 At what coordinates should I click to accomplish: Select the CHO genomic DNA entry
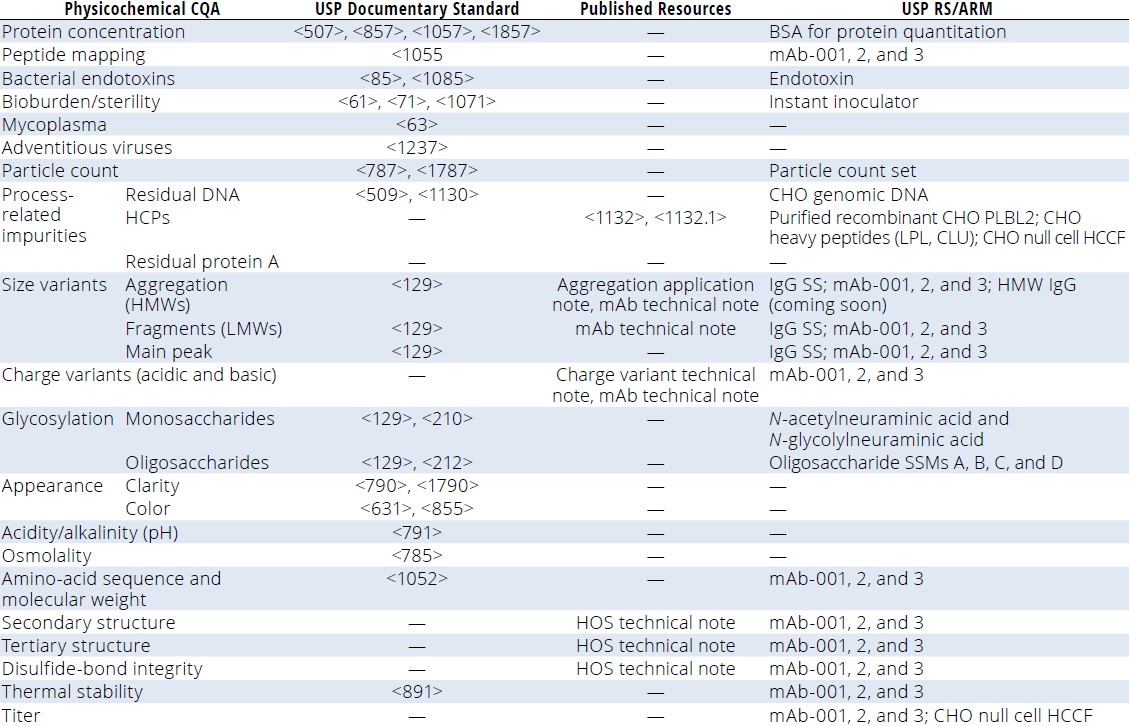[848, 194]
